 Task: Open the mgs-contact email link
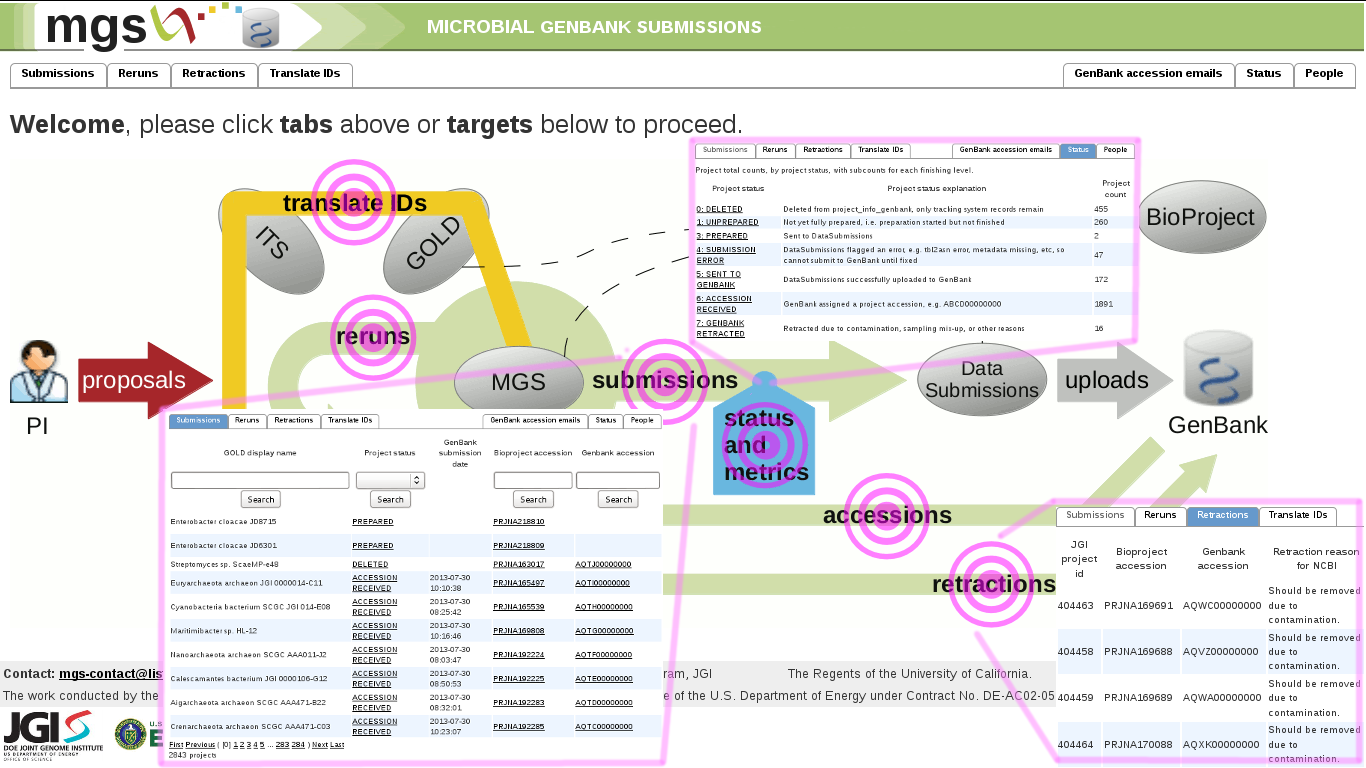110,674
